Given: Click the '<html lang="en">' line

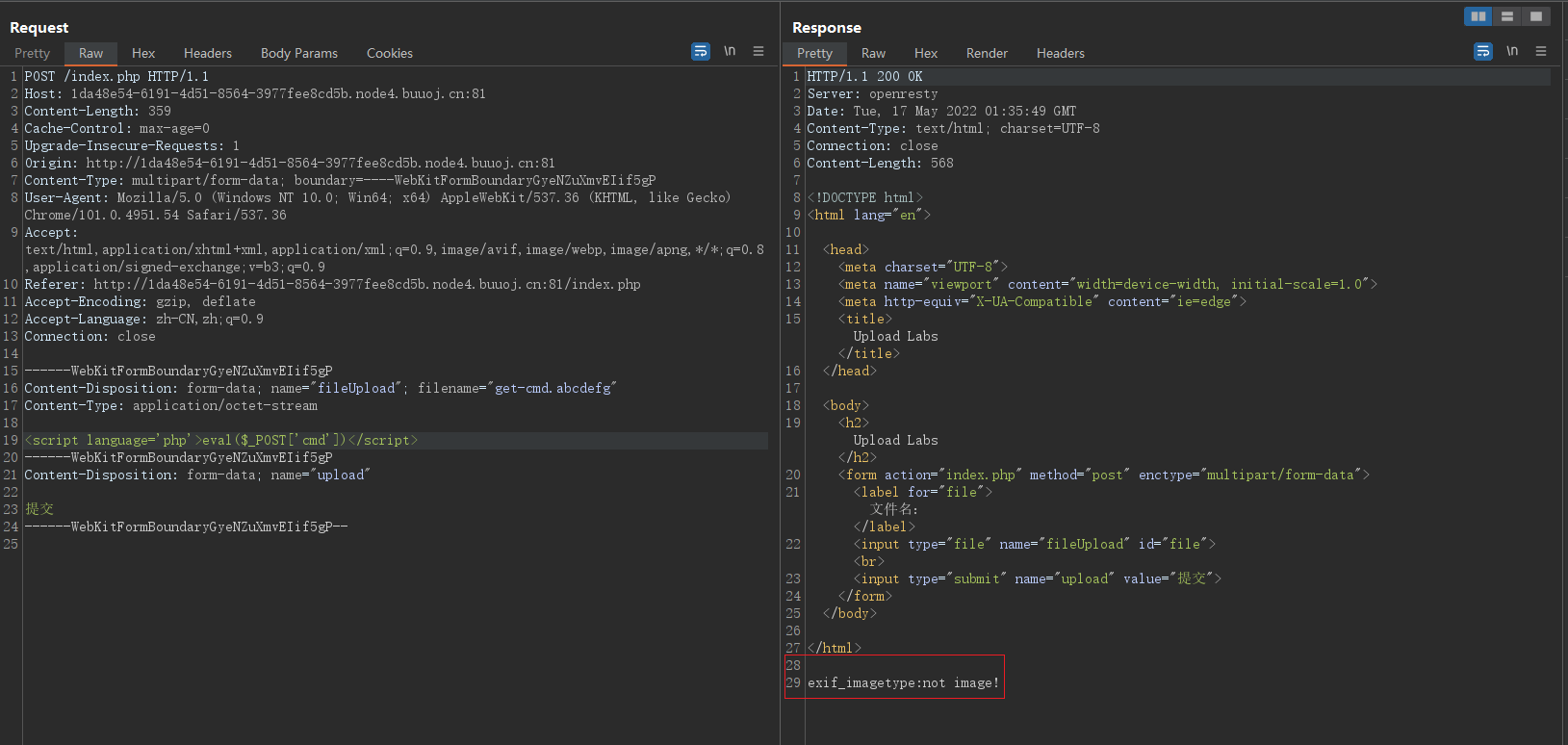Looking at the screenshot, I should coord(868,215).
